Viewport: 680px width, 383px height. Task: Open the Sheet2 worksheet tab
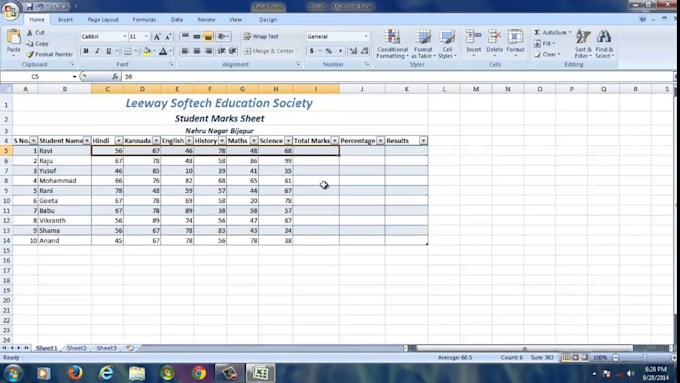click(x=76, y=348)
